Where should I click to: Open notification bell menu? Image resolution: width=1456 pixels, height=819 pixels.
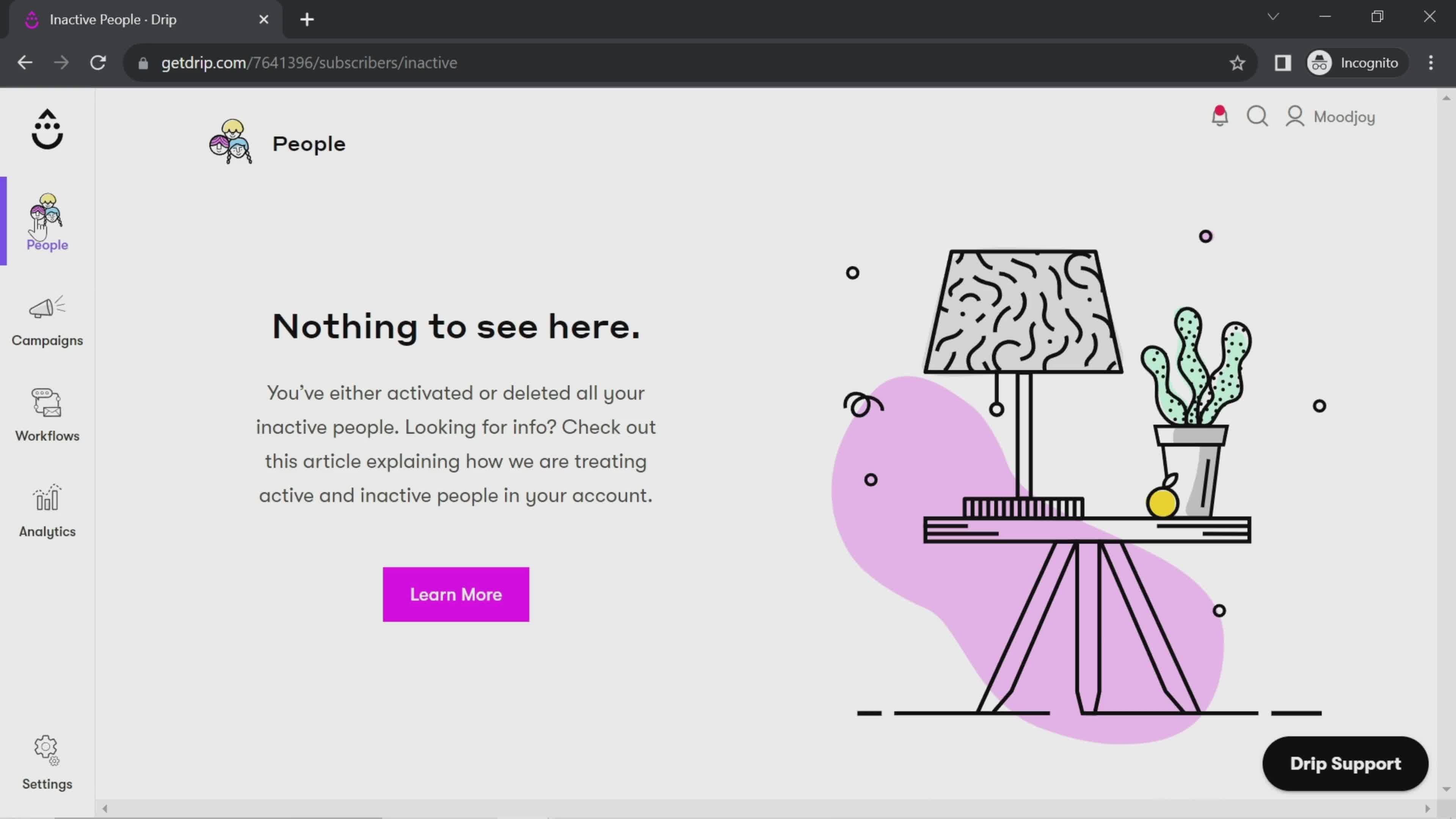1220,116
